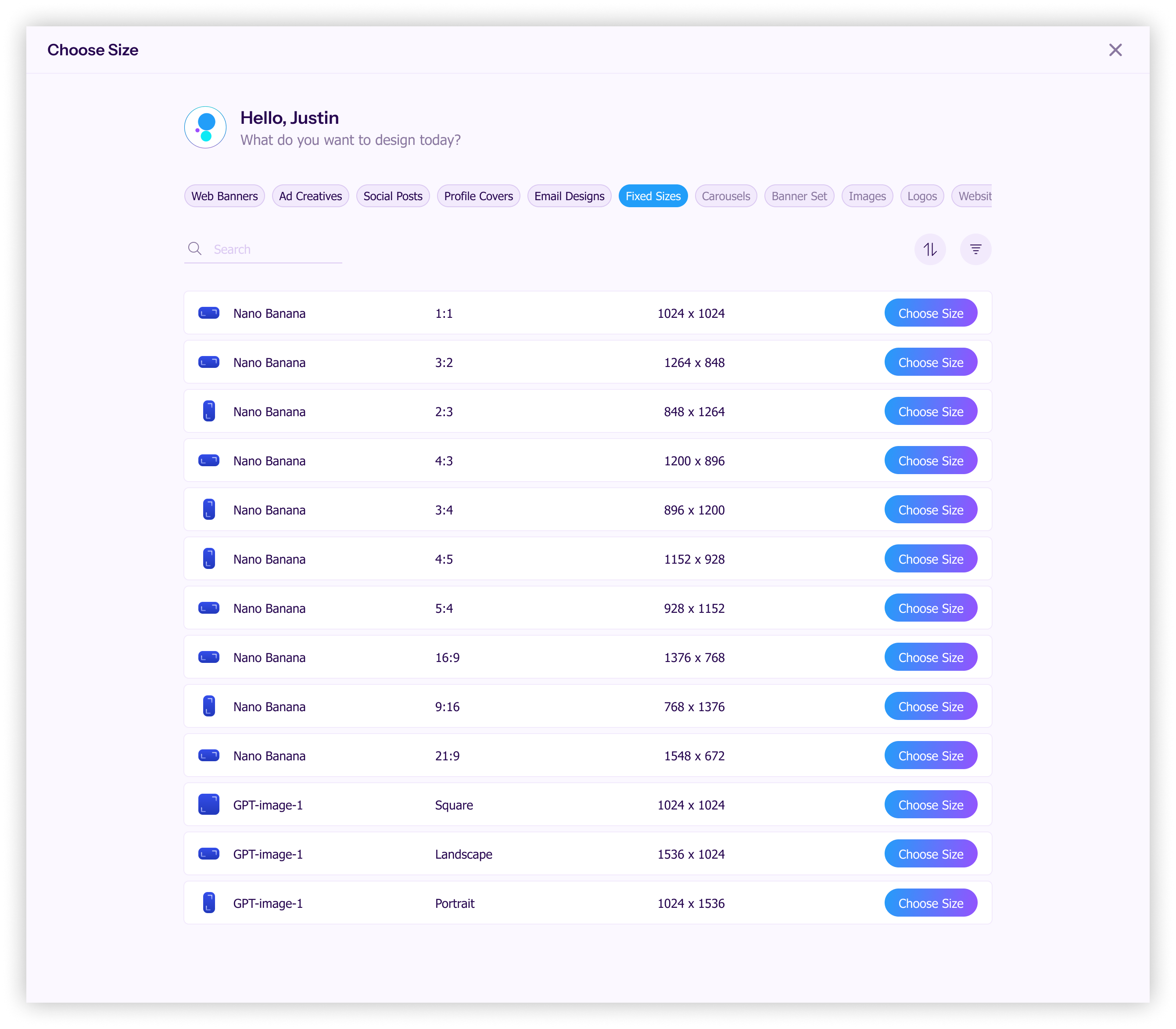Viewport: 1176px width, 1029px height.
Task: Choose Size for Nano Banana 4:3
Action: pos(931,461)
